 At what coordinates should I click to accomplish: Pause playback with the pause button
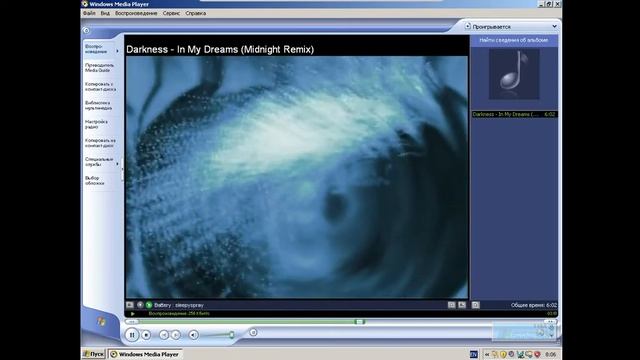pos(132,335)
